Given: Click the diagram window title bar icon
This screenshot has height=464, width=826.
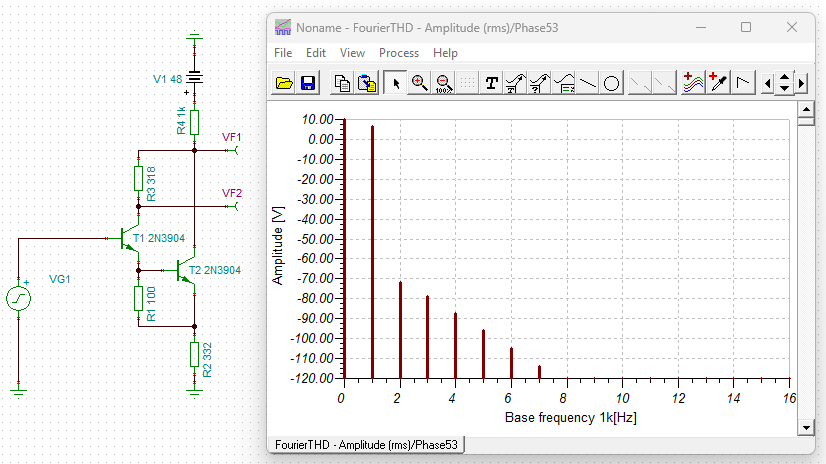Looking at the screenshot, I should pos(283,27).
